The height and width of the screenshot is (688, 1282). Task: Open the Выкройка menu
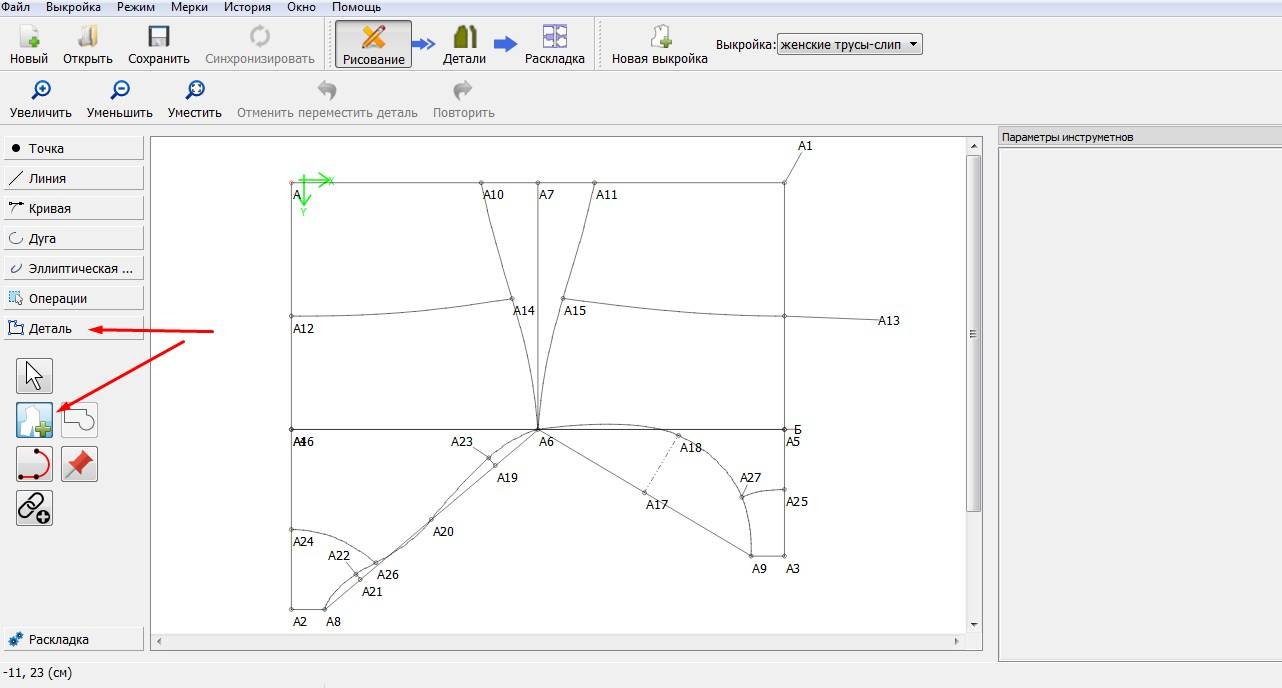(x=73, y=7)
